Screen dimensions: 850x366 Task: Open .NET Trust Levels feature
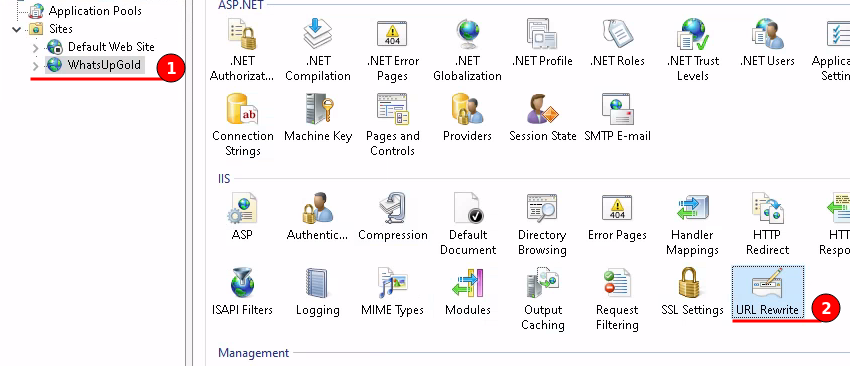[x=692, y=50]
